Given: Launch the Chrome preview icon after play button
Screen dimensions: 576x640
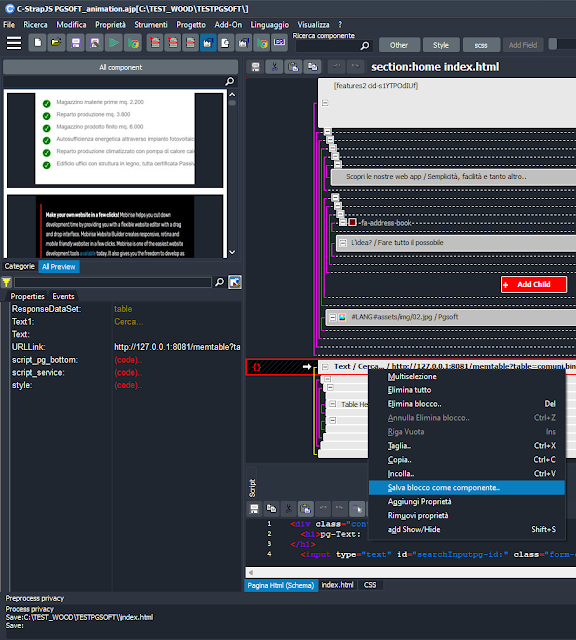Looking at the screenshot, I should click(133, 43).
